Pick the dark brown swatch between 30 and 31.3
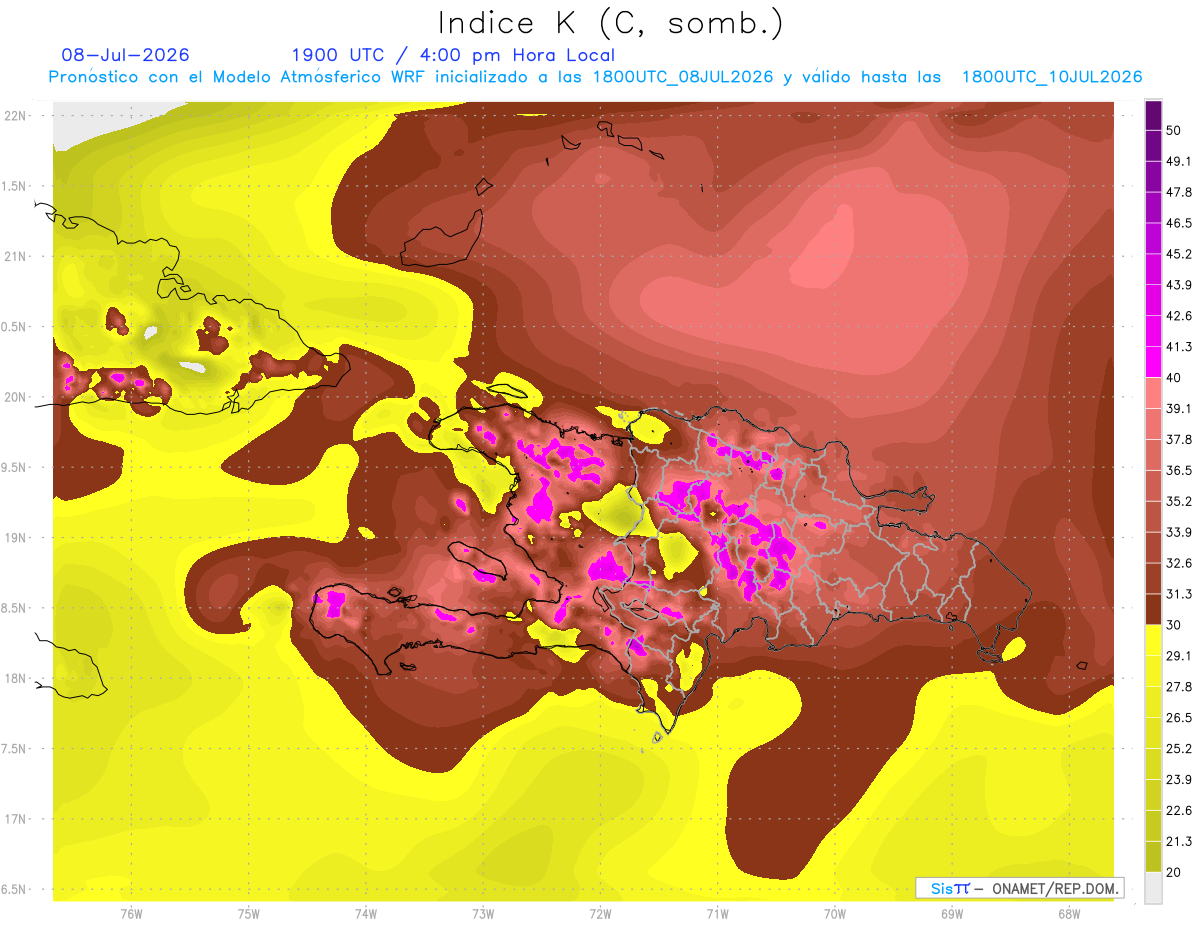Screen dimensions: 1200x927 [x=1153, y=608]
